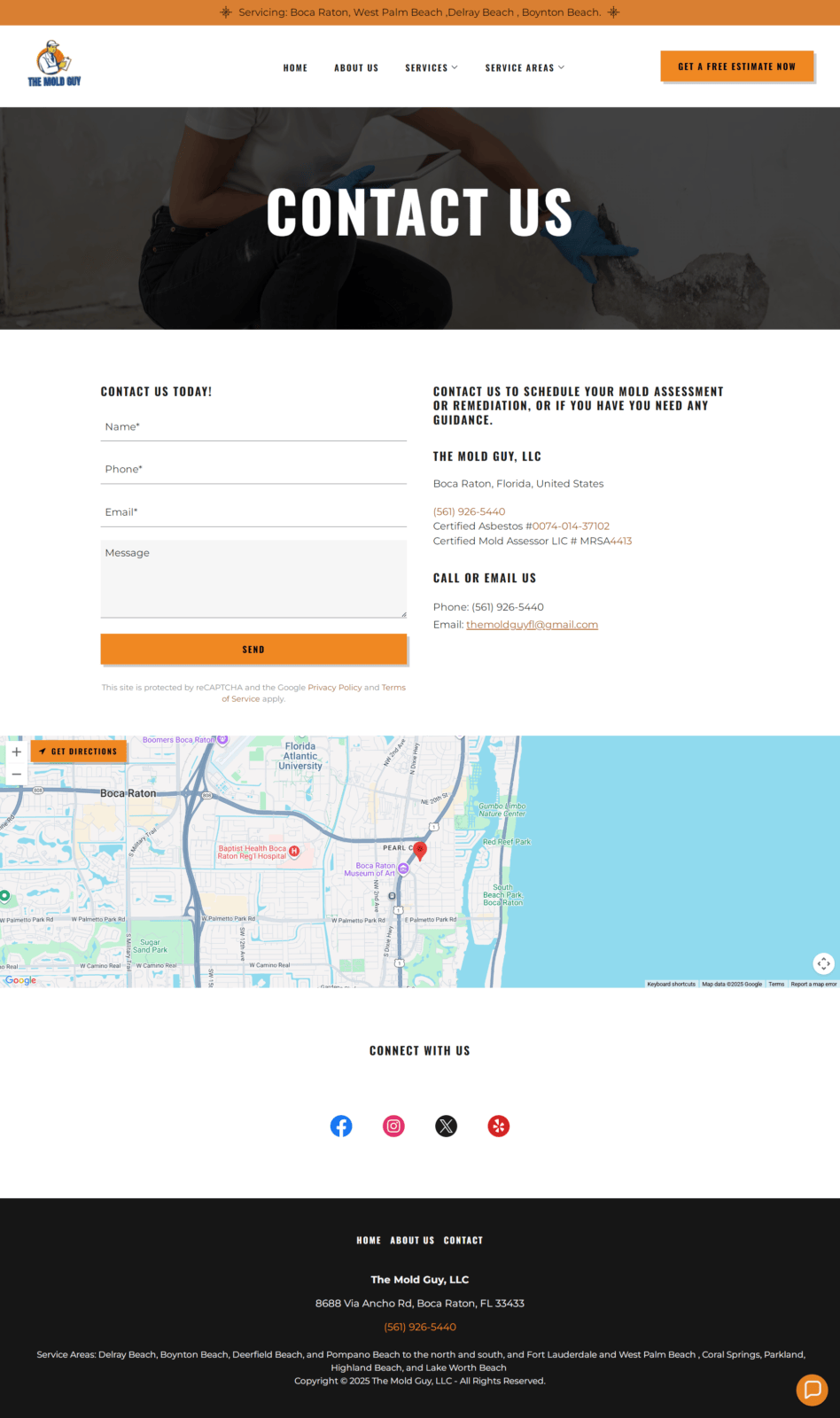The width and height of the screenshot is (840, 1418).
Task: Select Home in the top navigation
Action: click(295, 67)
